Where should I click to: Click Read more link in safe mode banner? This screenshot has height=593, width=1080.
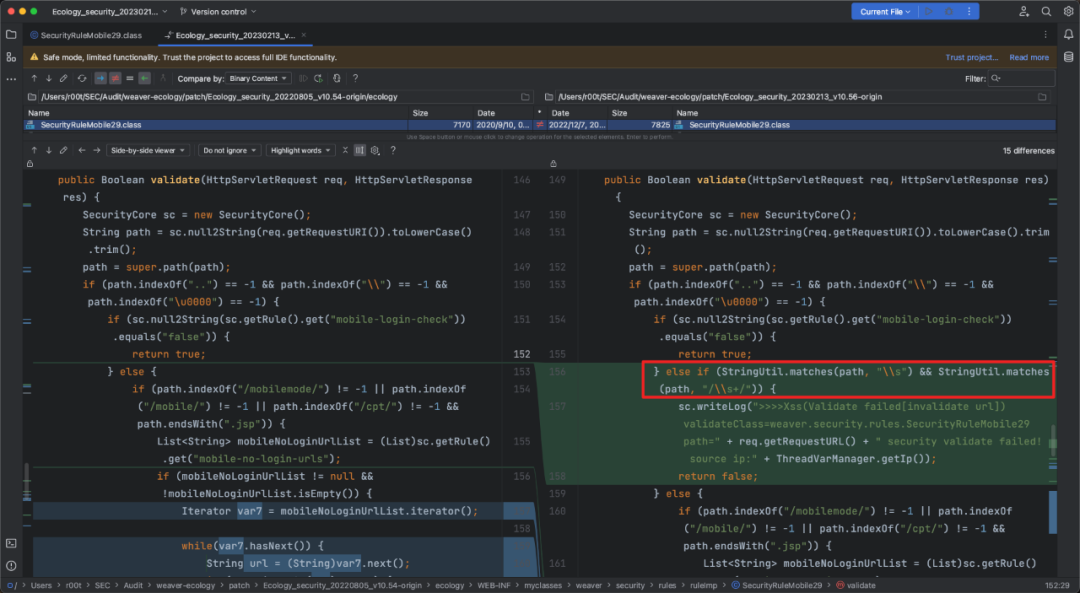1029,57
